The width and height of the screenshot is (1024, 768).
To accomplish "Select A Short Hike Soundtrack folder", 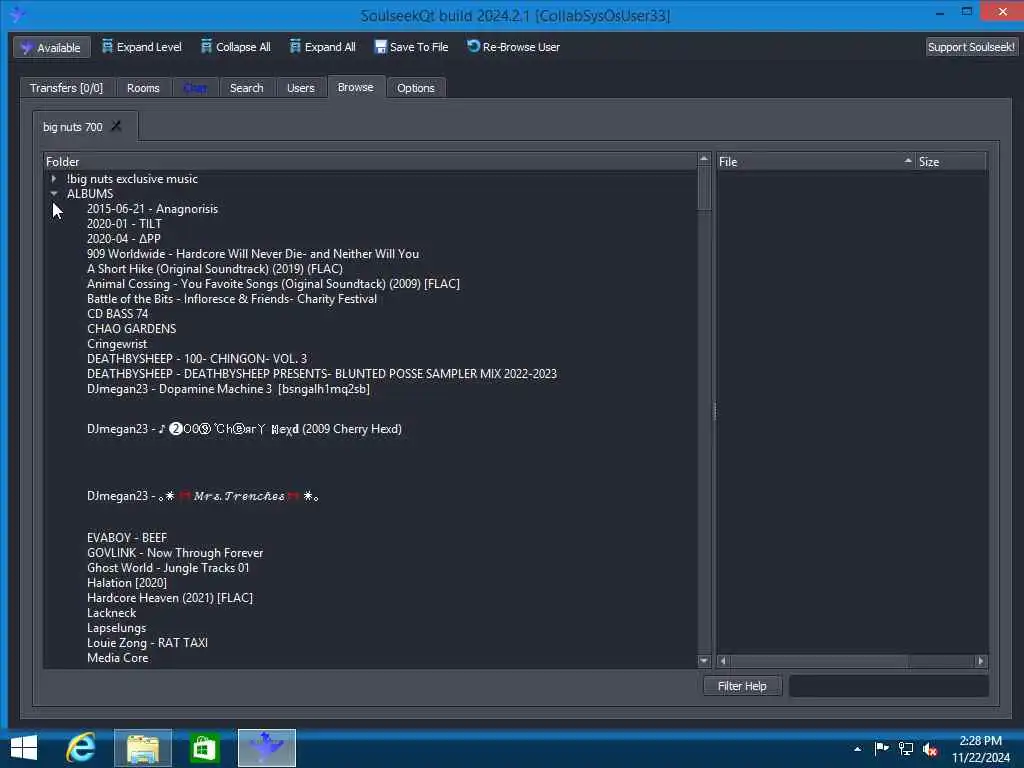I will tap(215, 268).
